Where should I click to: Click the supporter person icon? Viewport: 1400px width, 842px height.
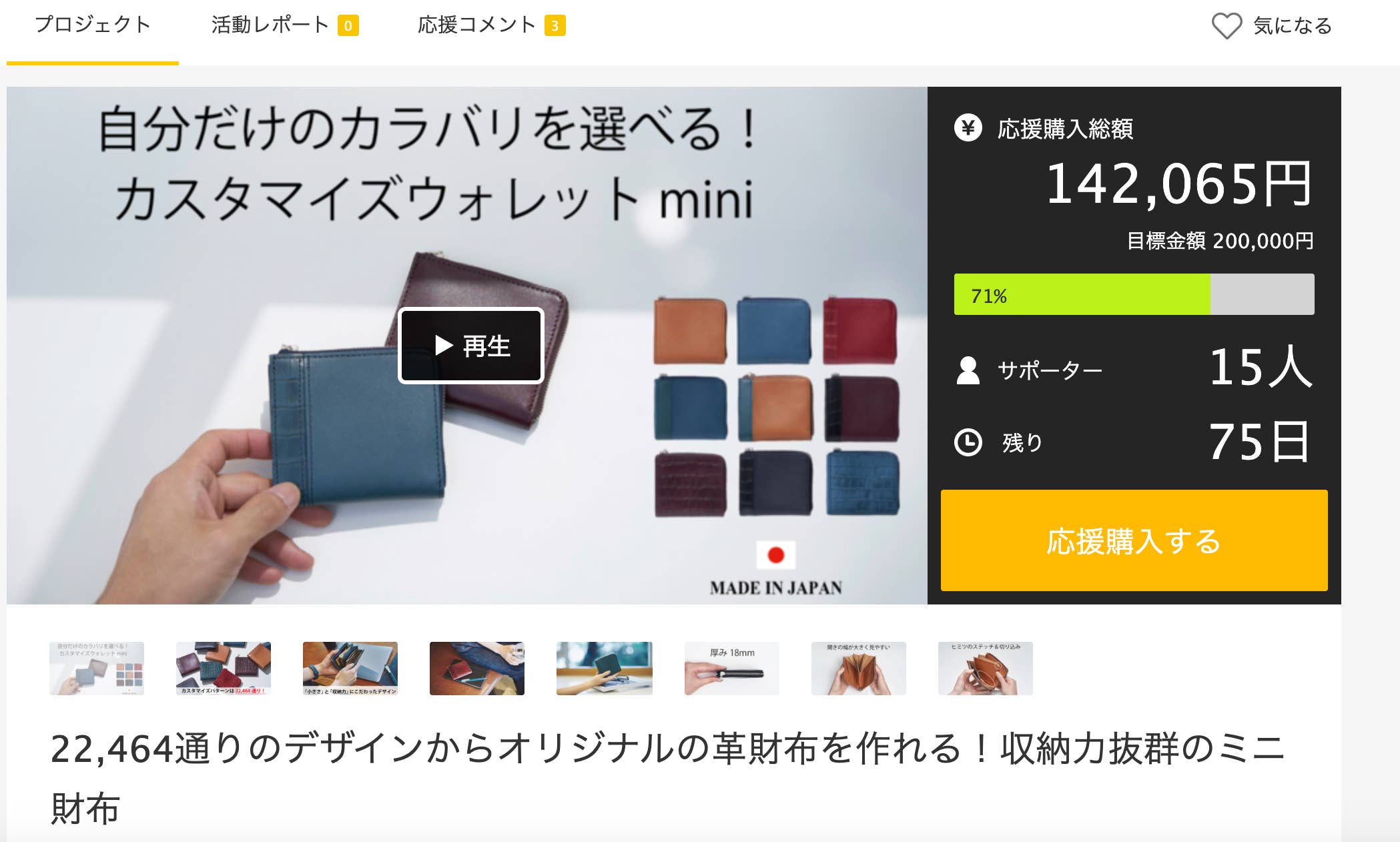[x=968, y=370]
